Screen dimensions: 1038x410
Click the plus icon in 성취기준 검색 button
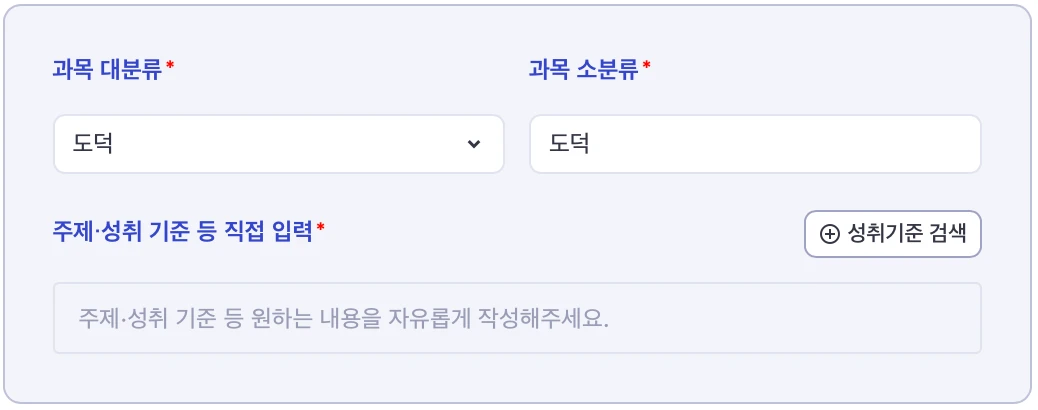click(x=829, y=234)
